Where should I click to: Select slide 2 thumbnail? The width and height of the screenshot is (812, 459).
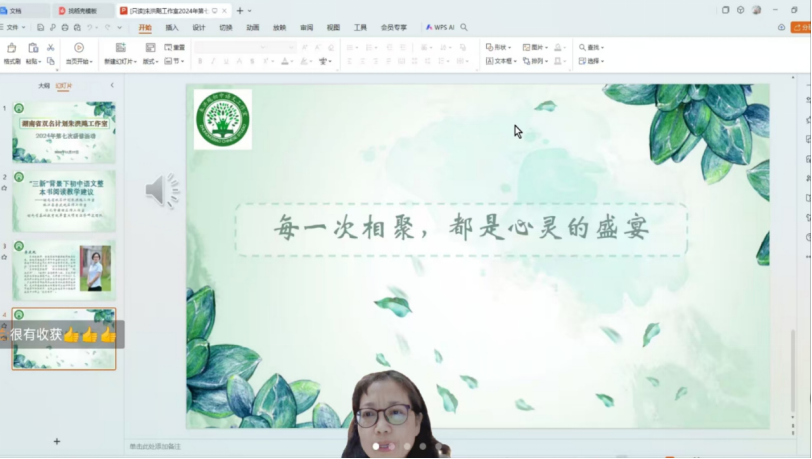tap(64, 201)
